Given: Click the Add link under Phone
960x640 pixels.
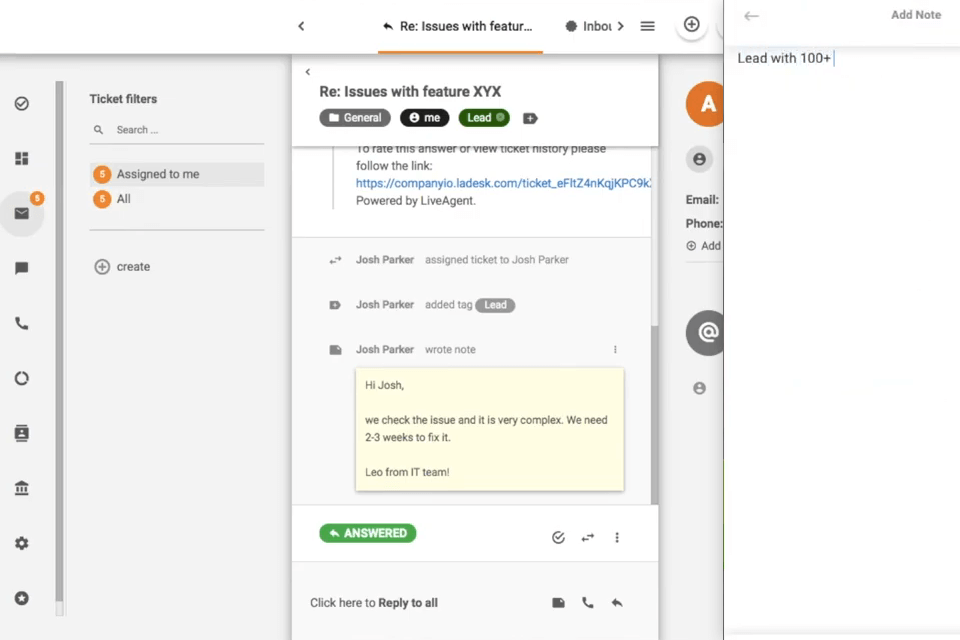Looking at the screenshot, I should [703, 246].
